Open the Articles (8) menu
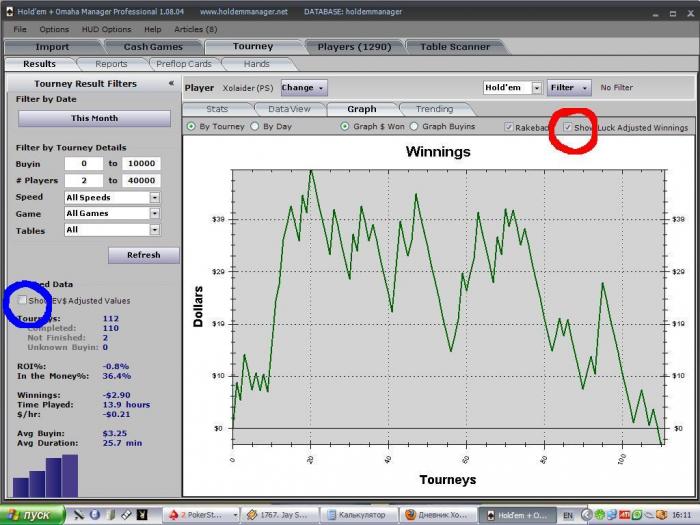Screen dimensions: 700x525 [196, 29]
